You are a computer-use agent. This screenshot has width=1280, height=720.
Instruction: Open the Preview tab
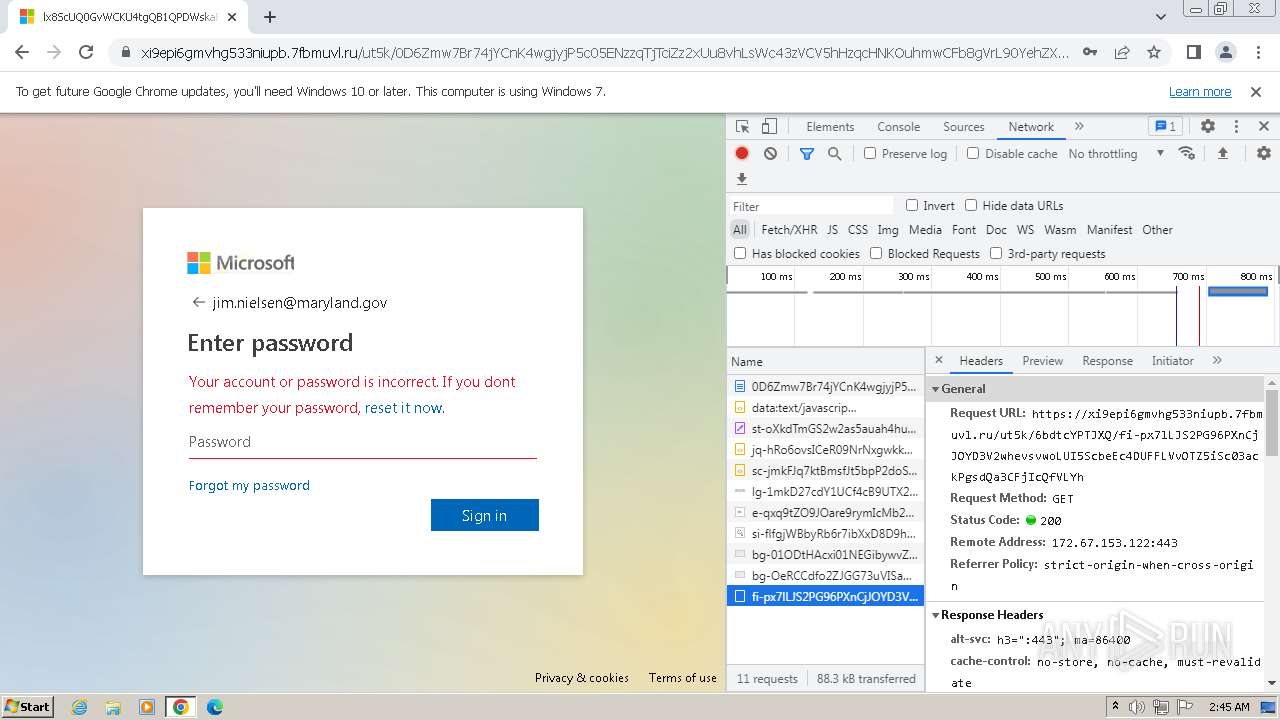[x=1042, y=361]
